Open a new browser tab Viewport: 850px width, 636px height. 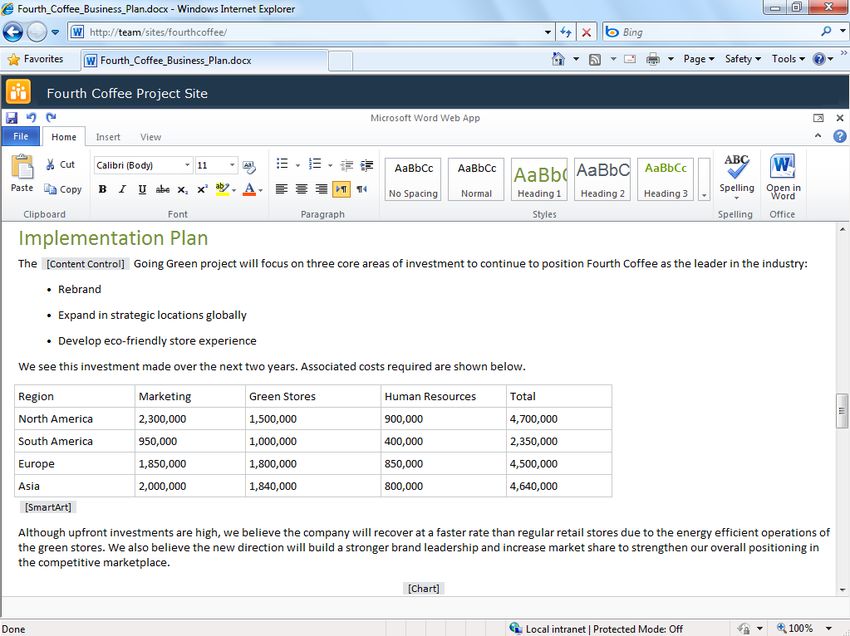[x=340, y=61]
